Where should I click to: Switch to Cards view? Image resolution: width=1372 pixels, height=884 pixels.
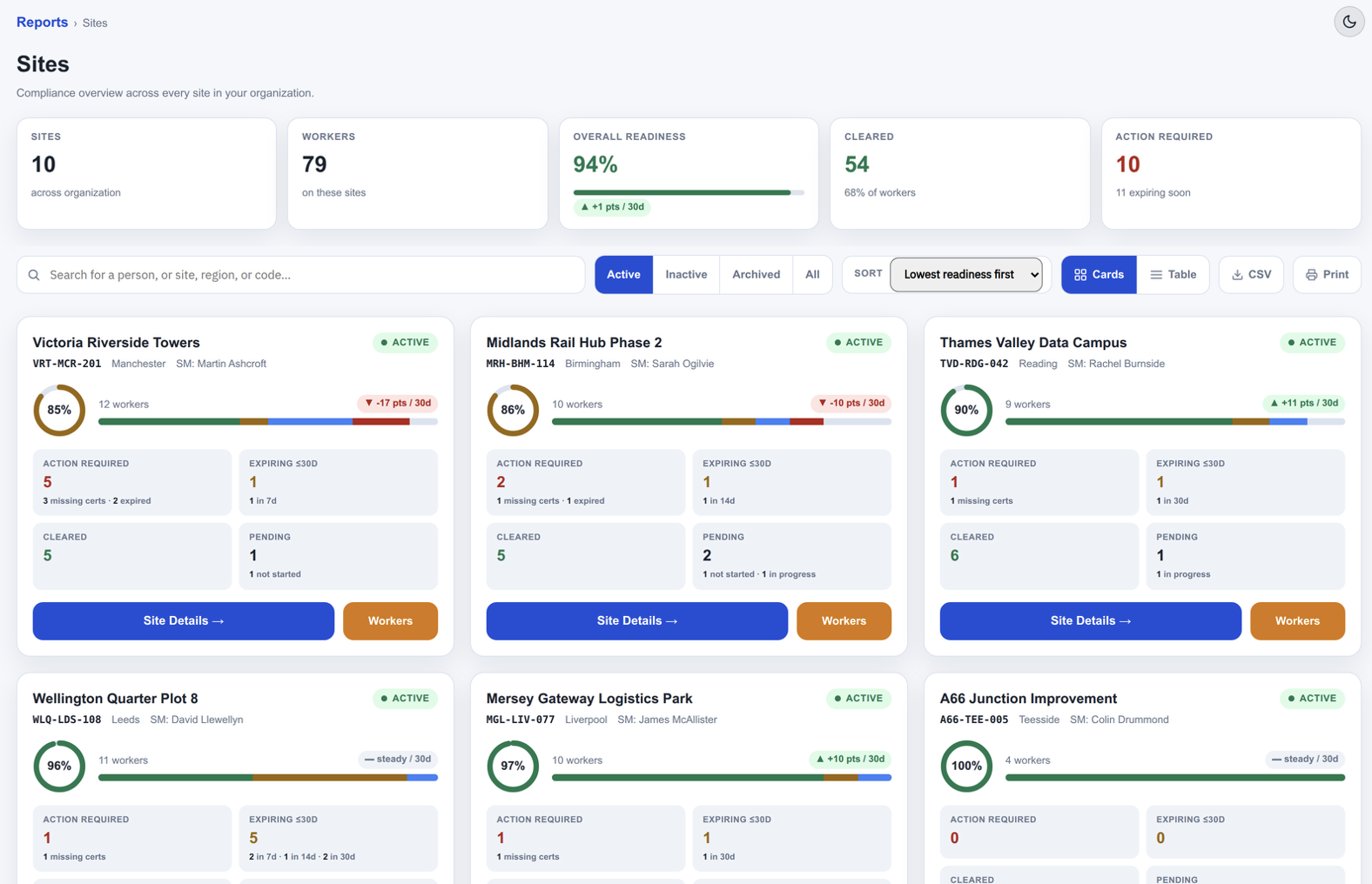1099,275
